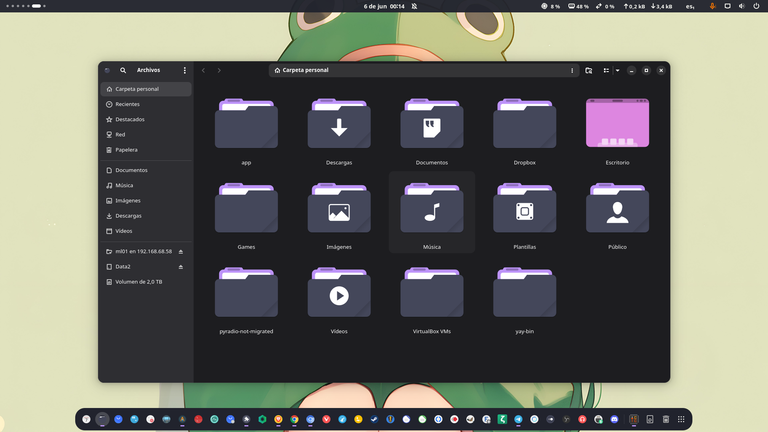The height and width of the screenshot is (432, 768).
Task: Select Carpeta personal in the sidebar
Action: [146, 89]
